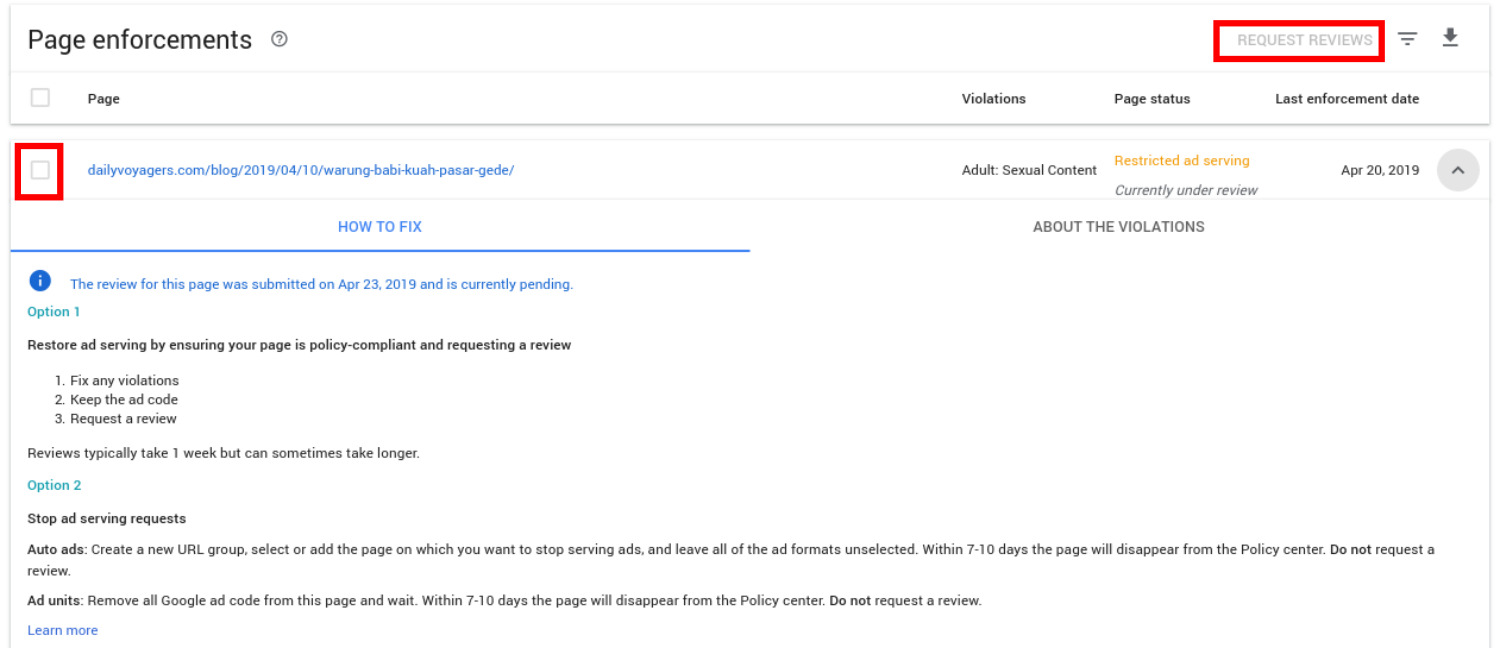Check the box for dailyvoyagers.com page row
Image resolution: width=1500 pixels, height=648 pixels.
(40, 170)
